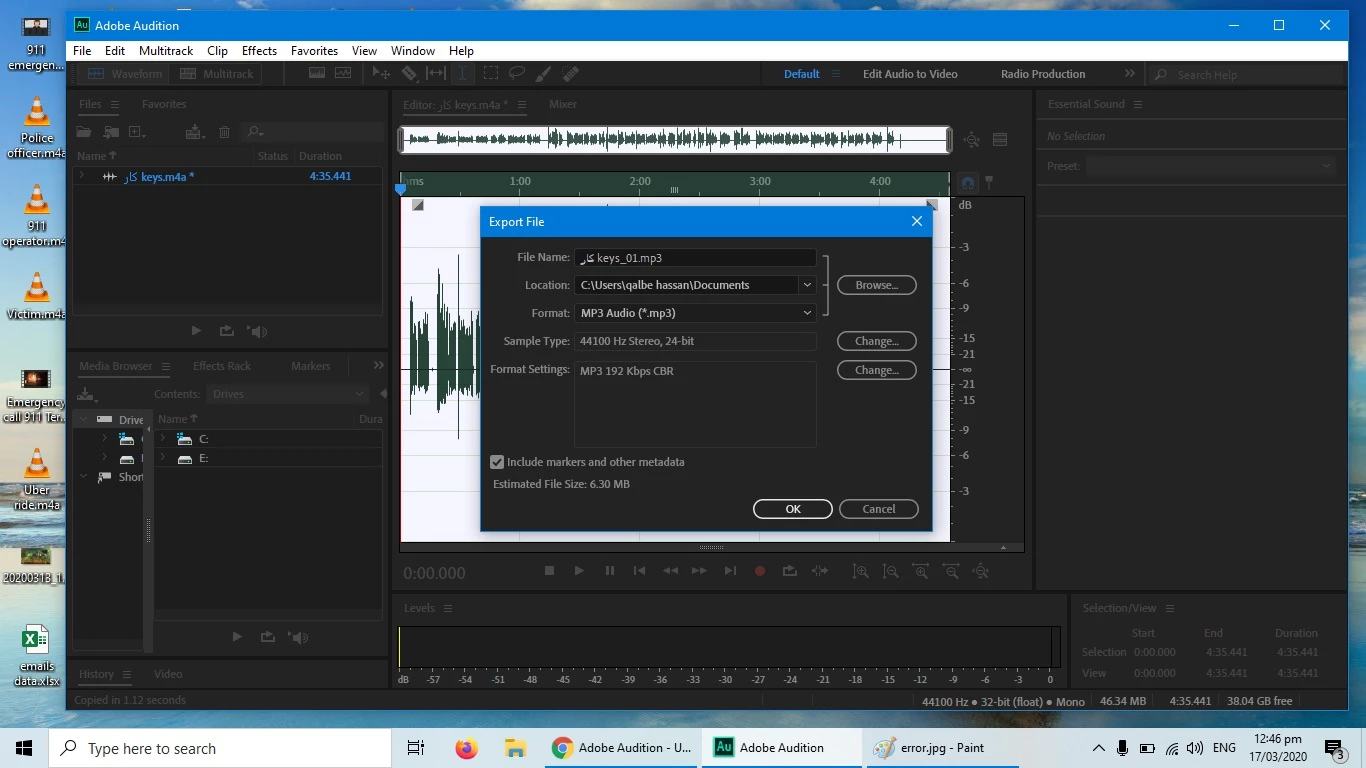Screen dimensions: 1366x768
Task: Click Zoom Out Full icon
Action: pos(981,571)
